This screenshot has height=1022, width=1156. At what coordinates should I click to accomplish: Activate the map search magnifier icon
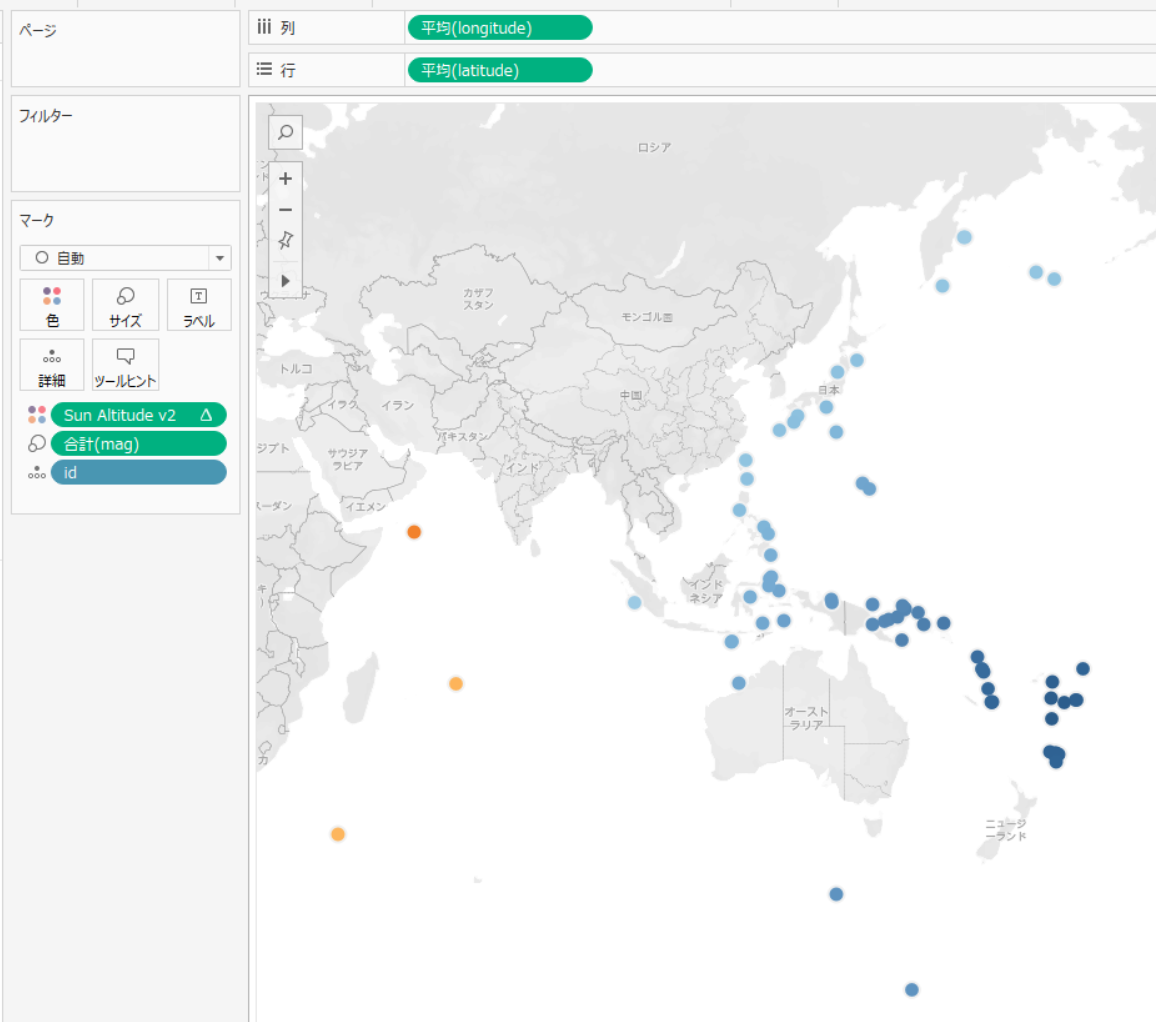285,131
